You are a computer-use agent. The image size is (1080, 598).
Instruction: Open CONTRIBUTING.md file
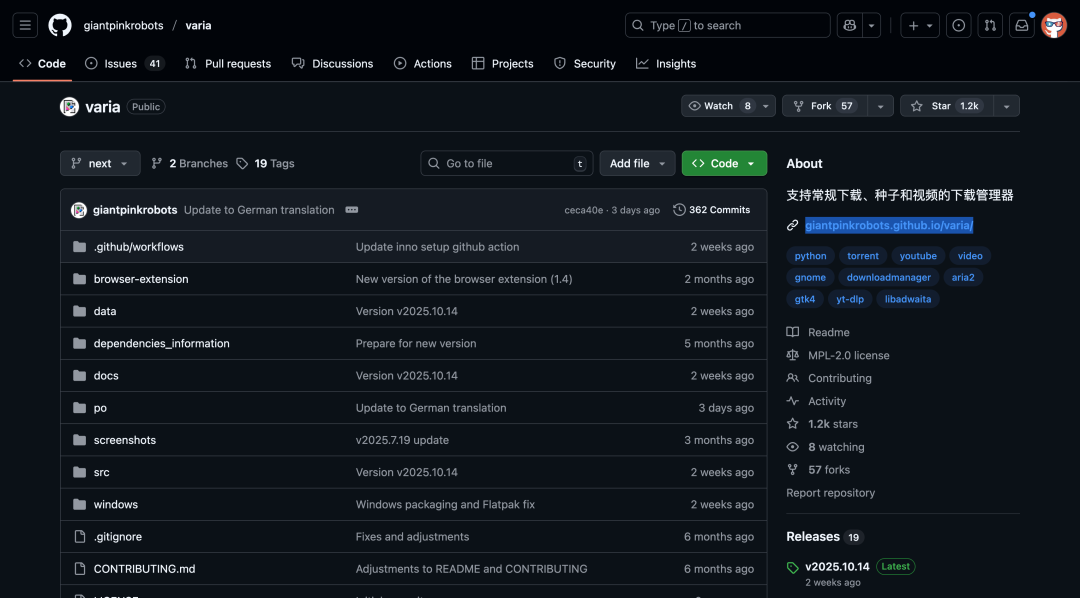pyautogui.click(x=145, y=569)
